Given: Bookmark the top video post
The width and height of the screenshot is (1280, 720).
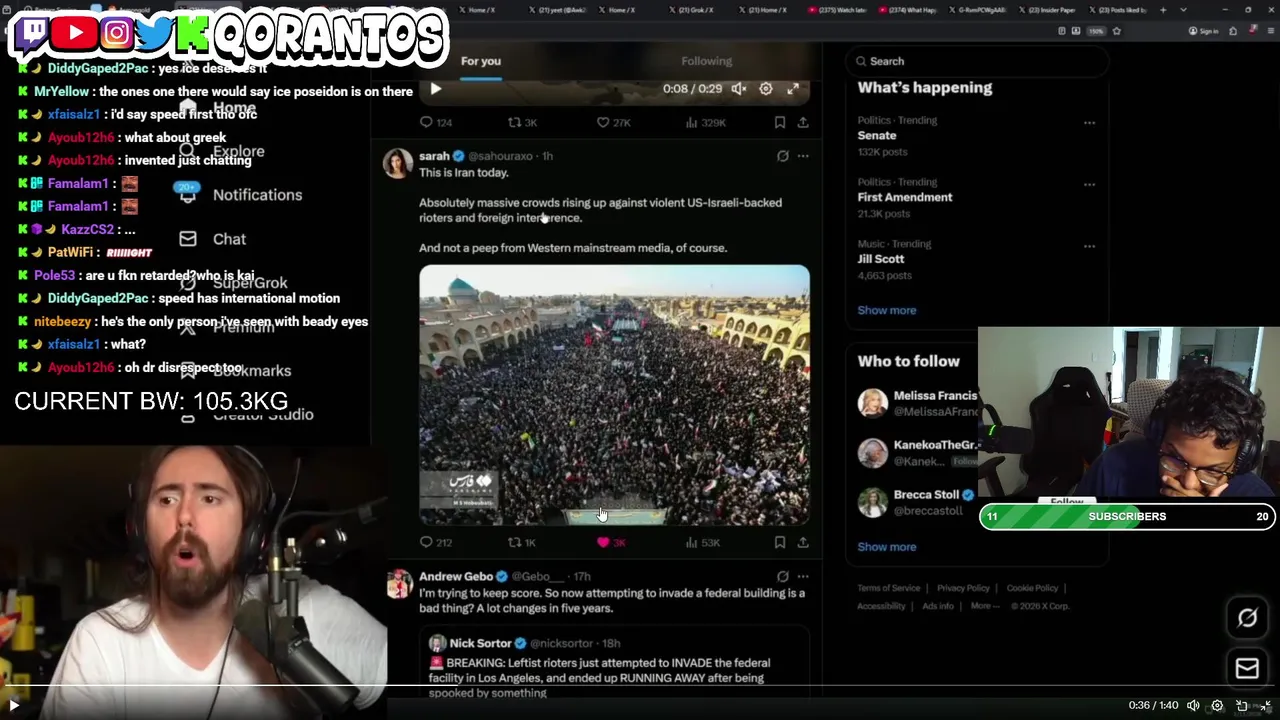Looking at the screenshot, I should pyautogui.click(x=780, y=122).
